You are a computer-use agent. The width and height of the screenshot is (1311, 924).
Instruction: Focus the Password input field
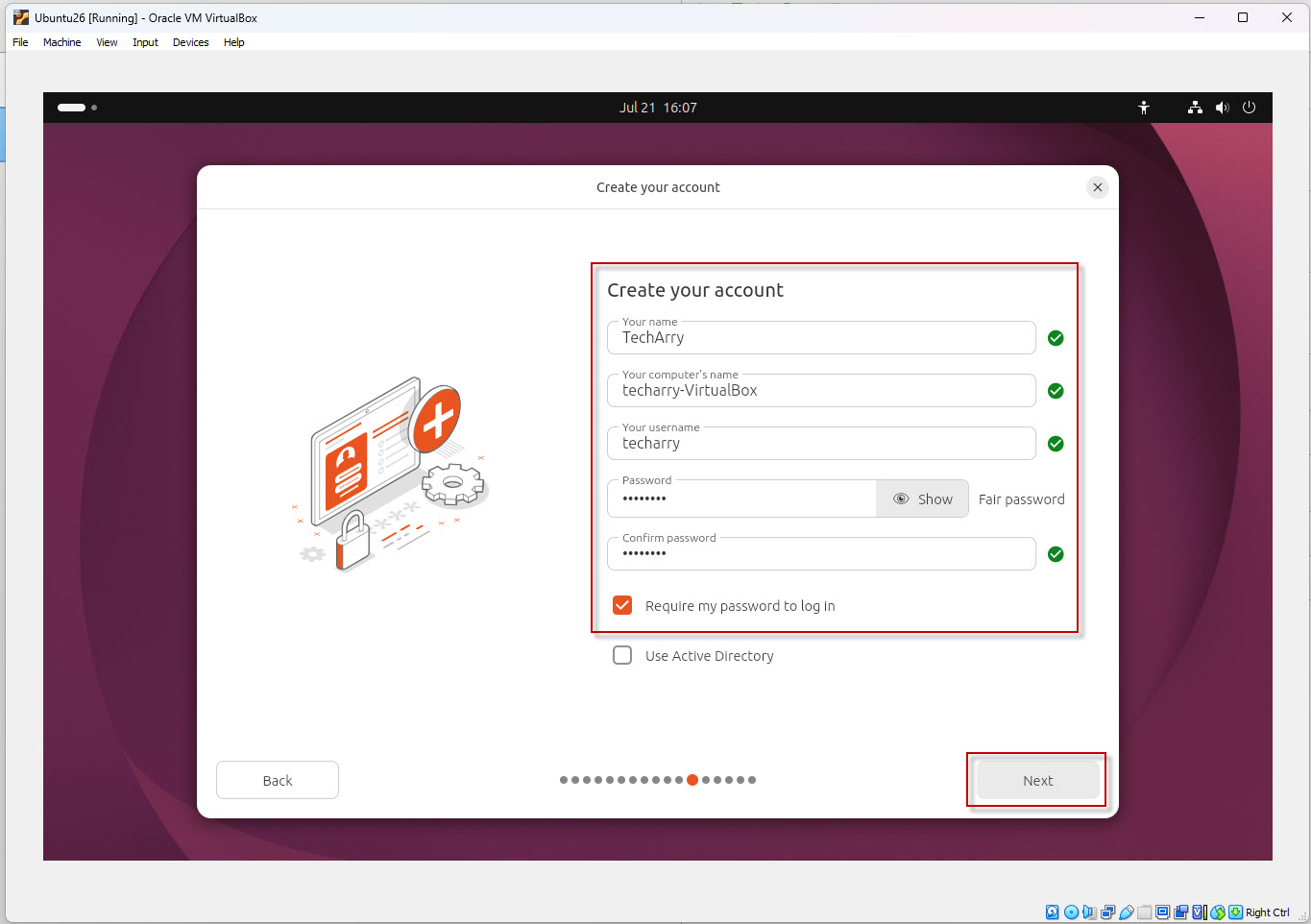pyautogui.click(x=741, y=498)
